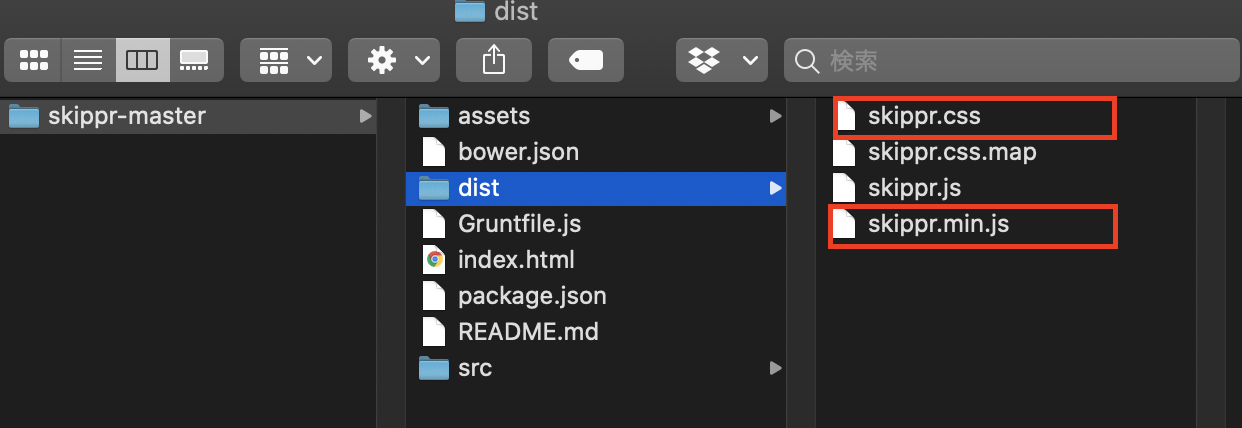Click the Share button
The height and width of the screenshot is (428, 1242).
tap(493, 61)
